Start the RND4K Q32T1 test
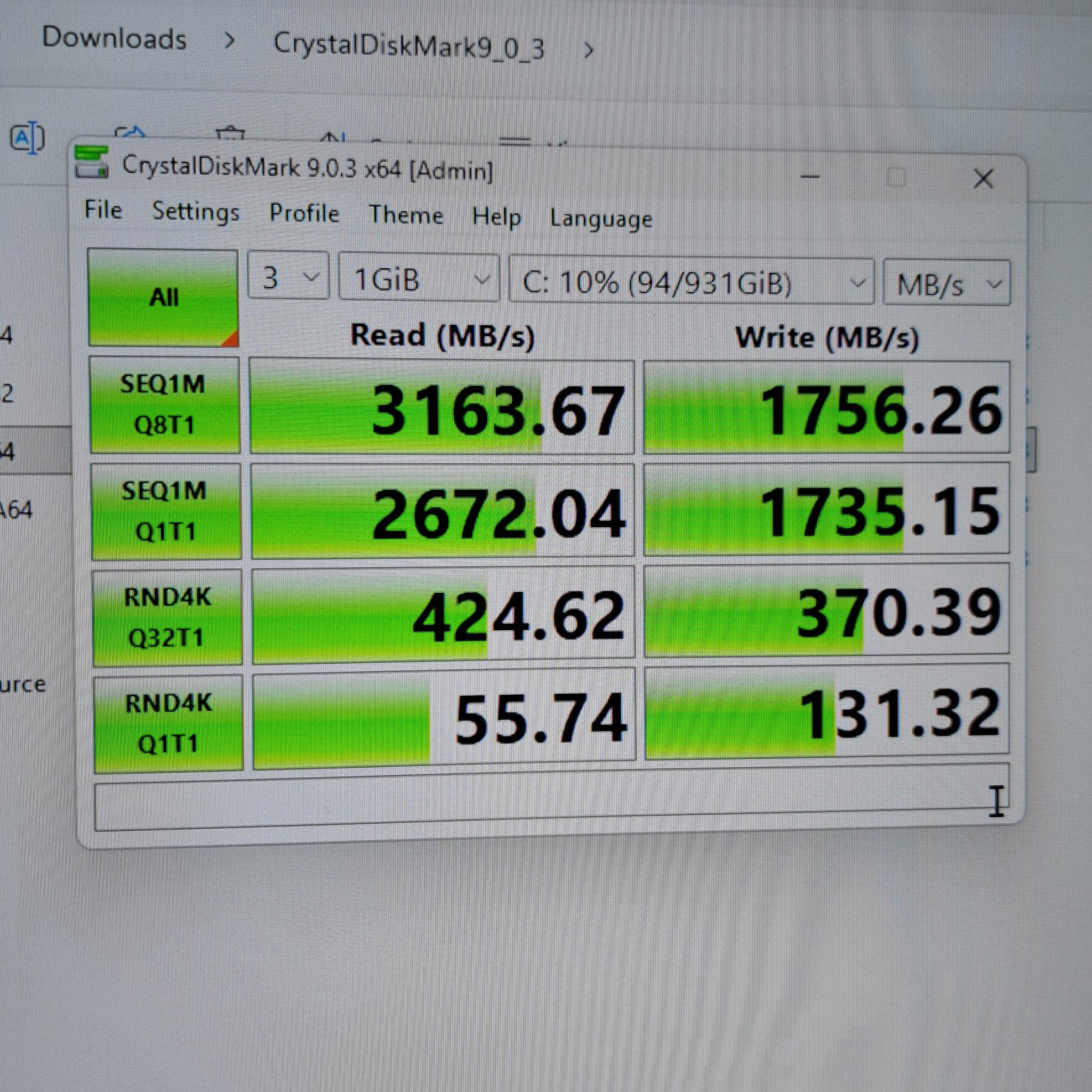Viewport: 1092px width, 1092px height. (x=167, y=617)
